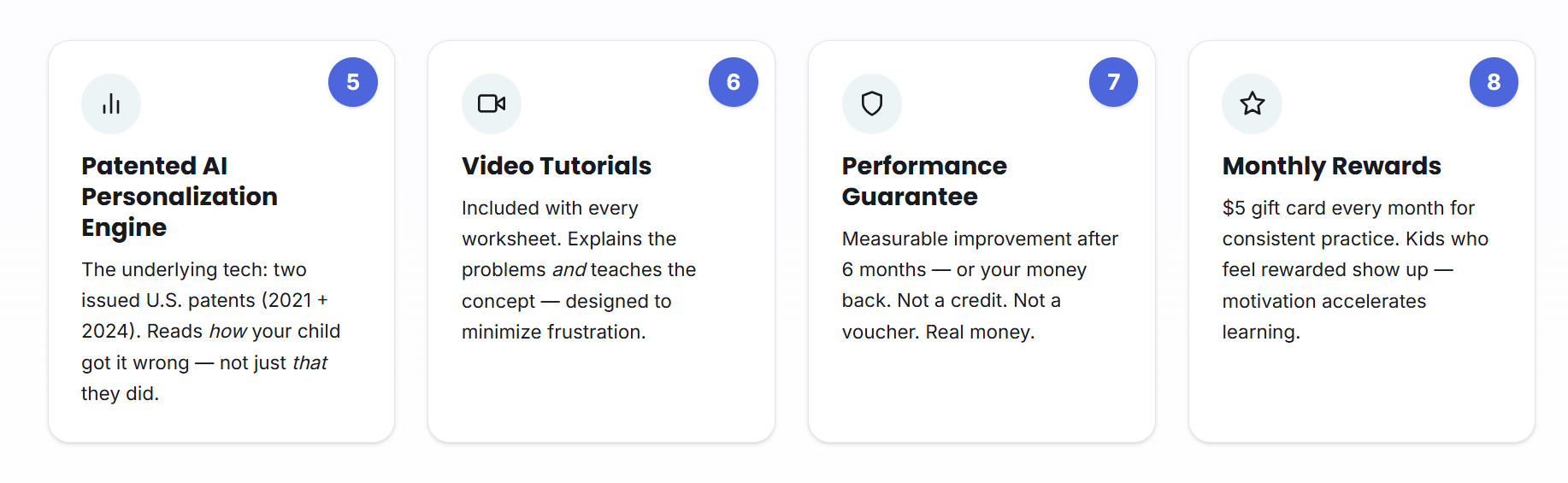This screenshot has height=483, width=1568.
Task: Select the Patented AI Personalization Engine heading
Action: [180, 197]
